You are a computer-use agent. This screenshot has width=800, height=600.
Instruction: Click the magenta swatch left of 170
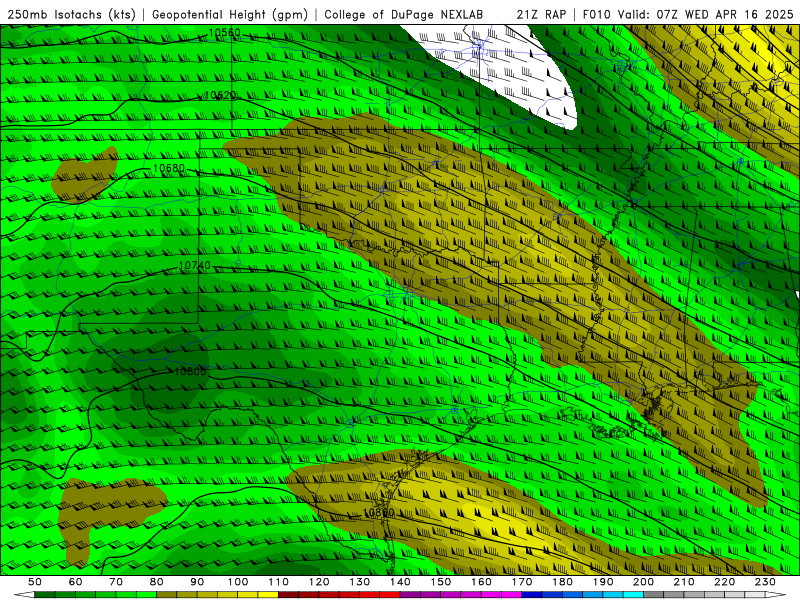click(x=511, y=594)
